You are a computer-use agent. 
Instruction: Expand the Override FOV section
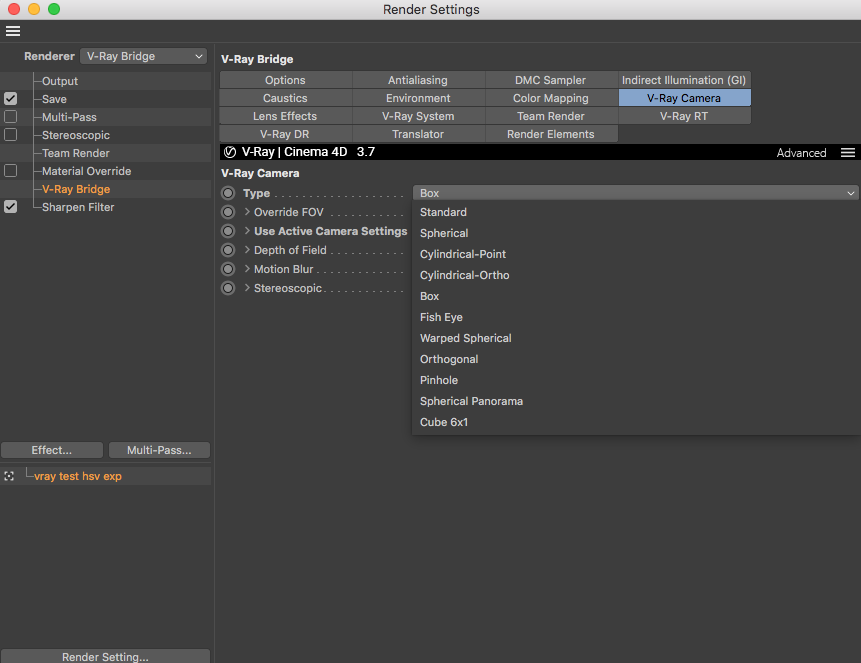coord(247,212)
